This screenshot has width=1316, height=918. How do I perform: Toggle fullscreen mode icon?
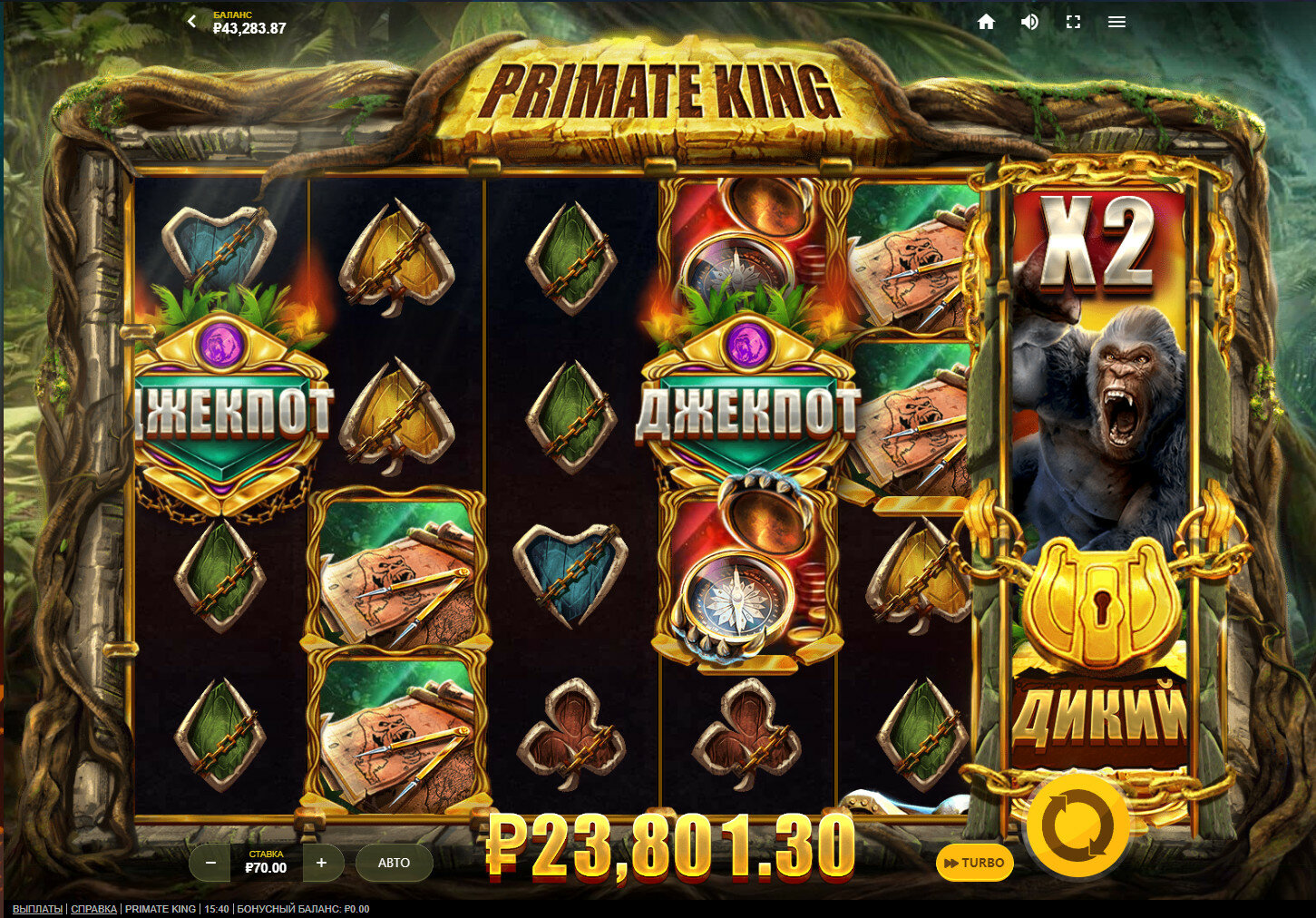1073,22
